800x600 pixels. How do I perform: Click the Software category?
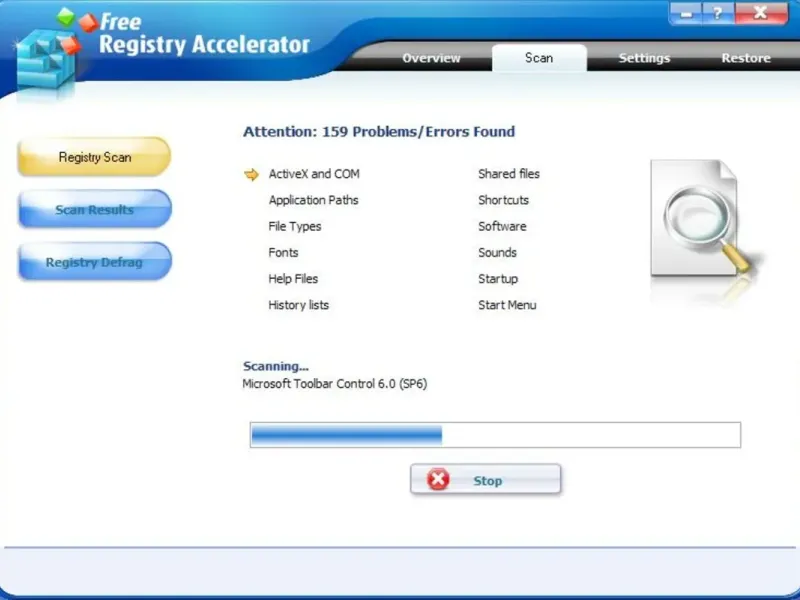[x=502, y=227]
